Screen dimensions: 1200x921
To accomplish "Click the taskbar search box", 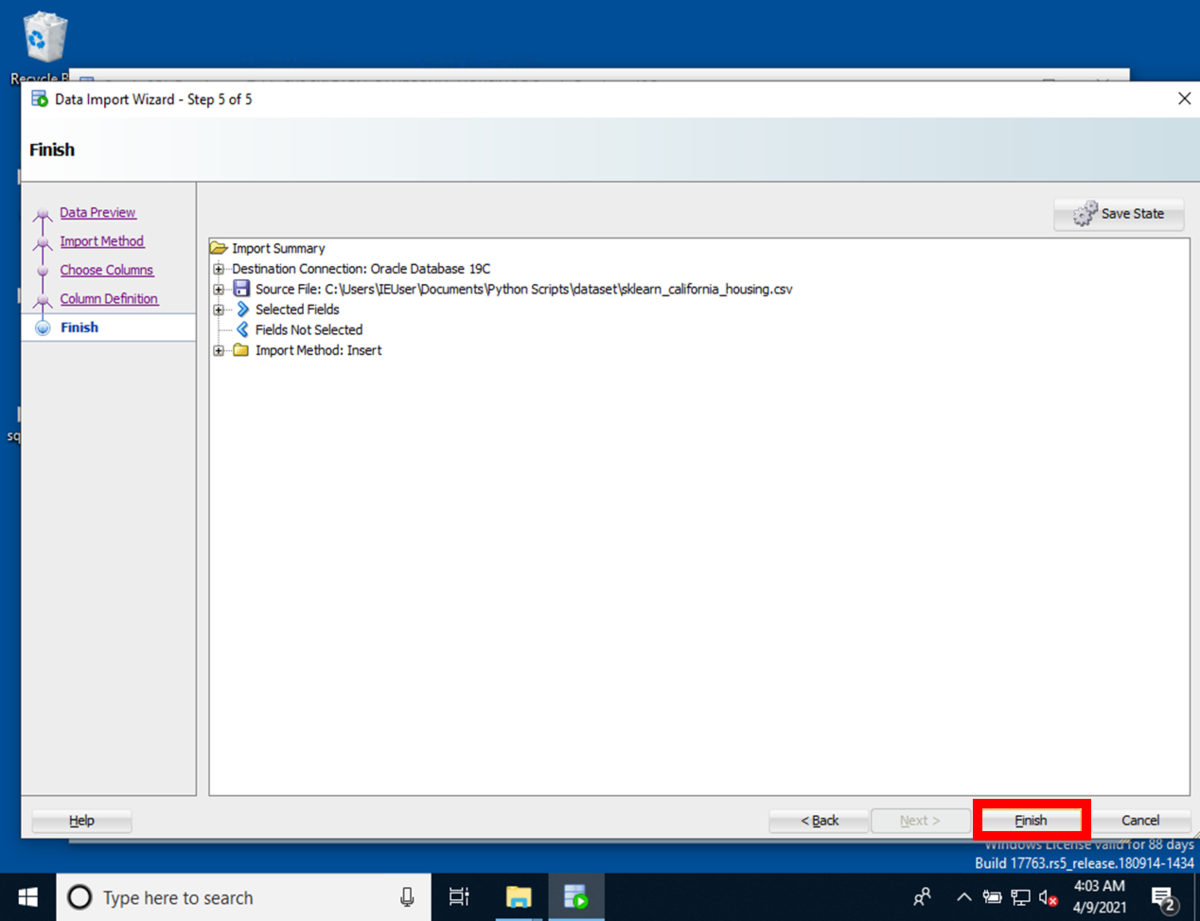I will [x=243, y=897].
